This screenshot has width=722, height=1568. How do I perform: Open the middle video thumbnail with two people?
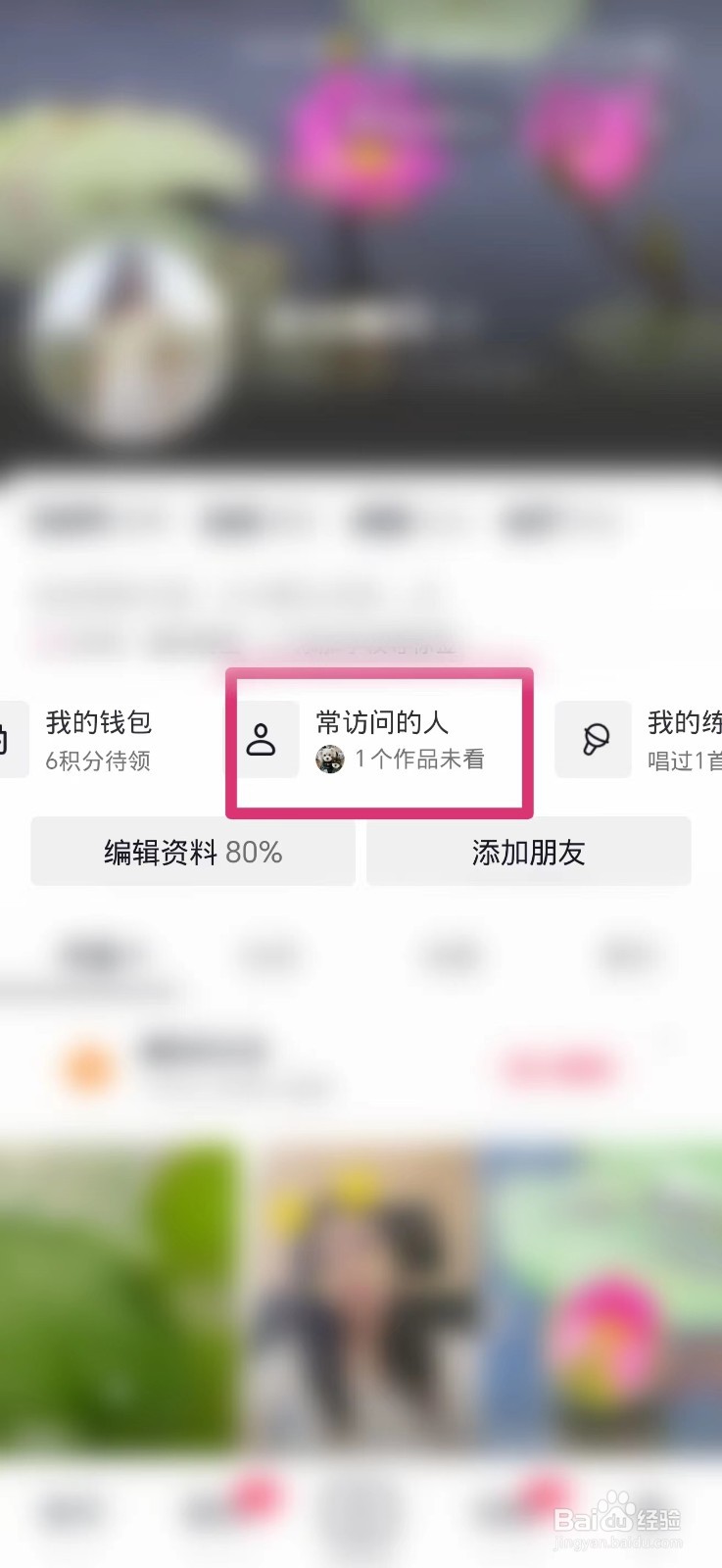361,1294
